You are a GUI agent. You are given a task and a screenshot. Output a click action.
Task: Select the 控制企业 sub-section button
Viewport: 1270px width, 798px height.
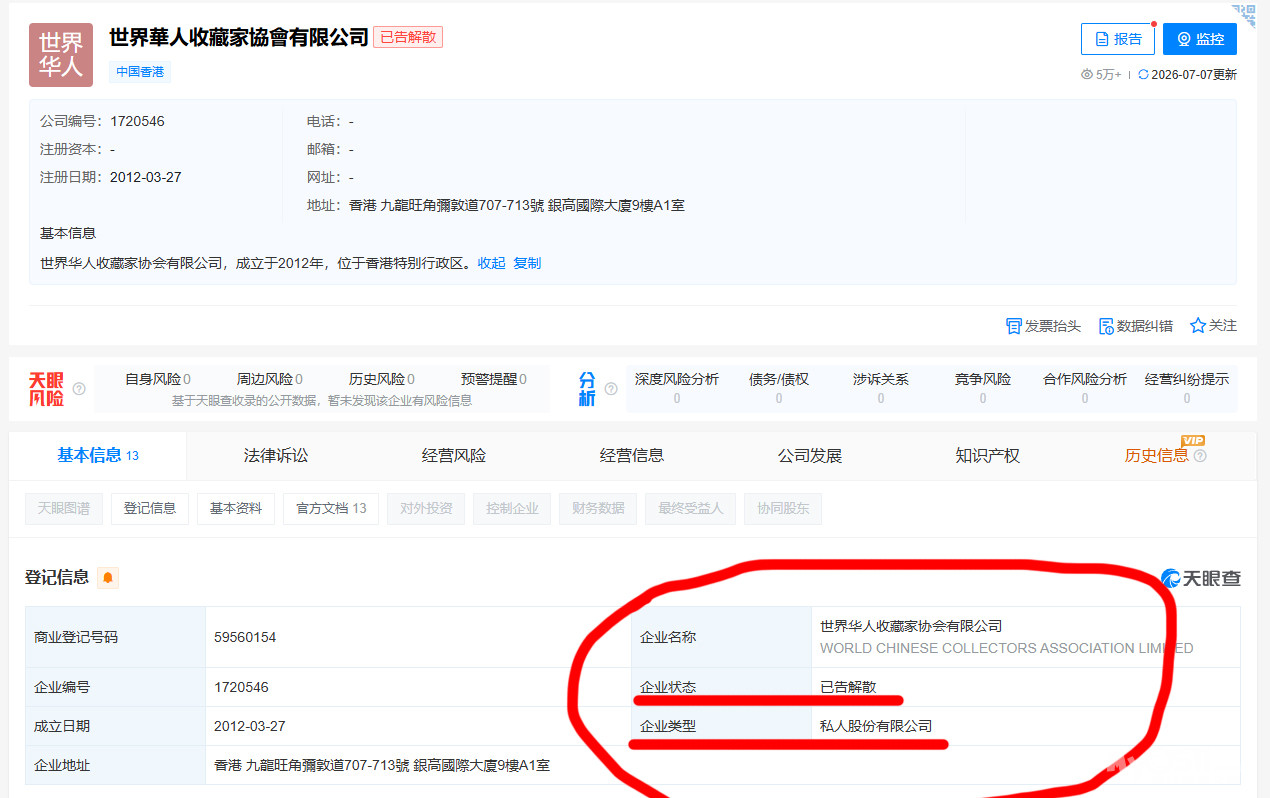click(512, 508)
